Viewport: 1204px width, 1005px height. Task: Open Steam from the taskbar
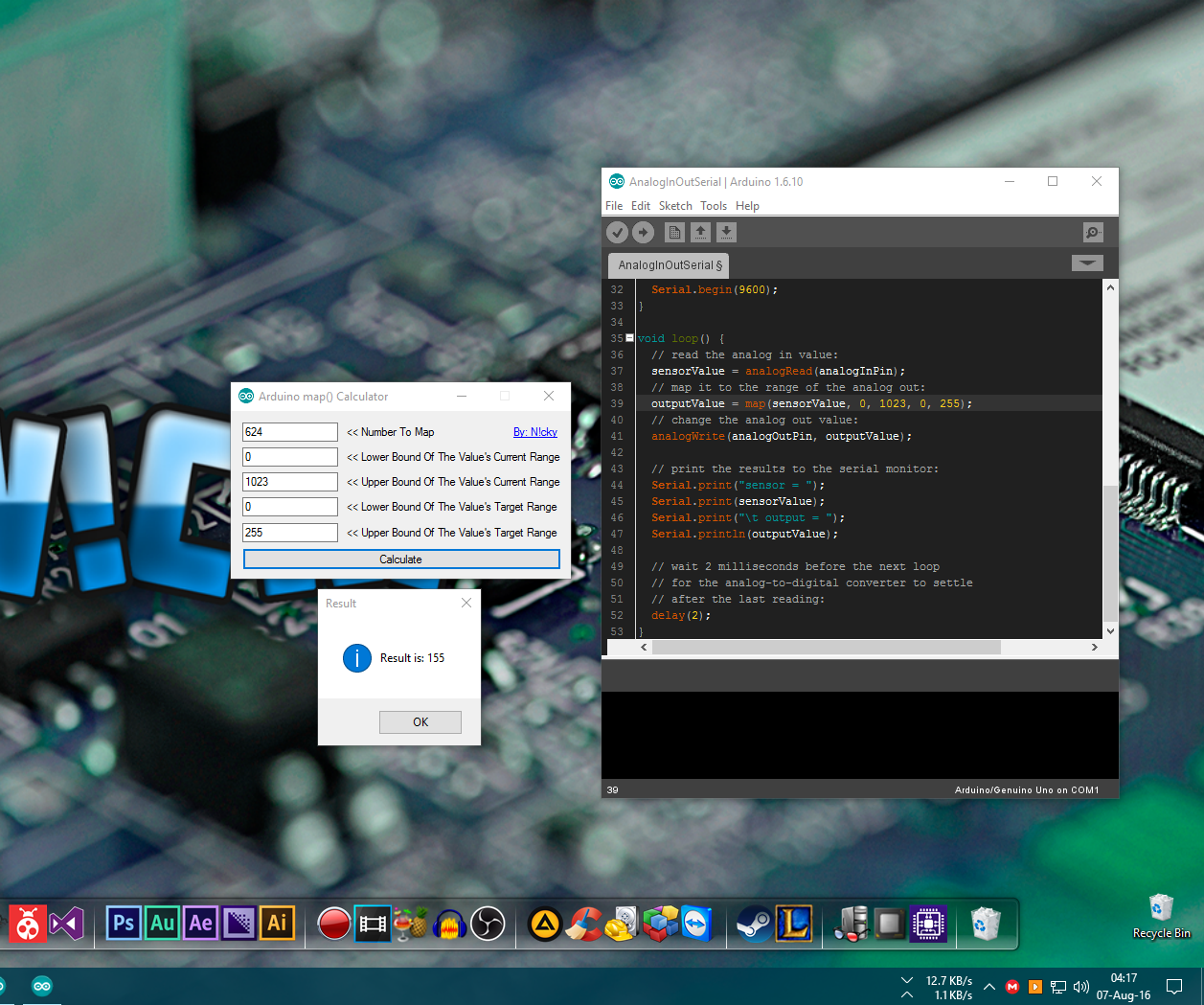tap(756, 924)
